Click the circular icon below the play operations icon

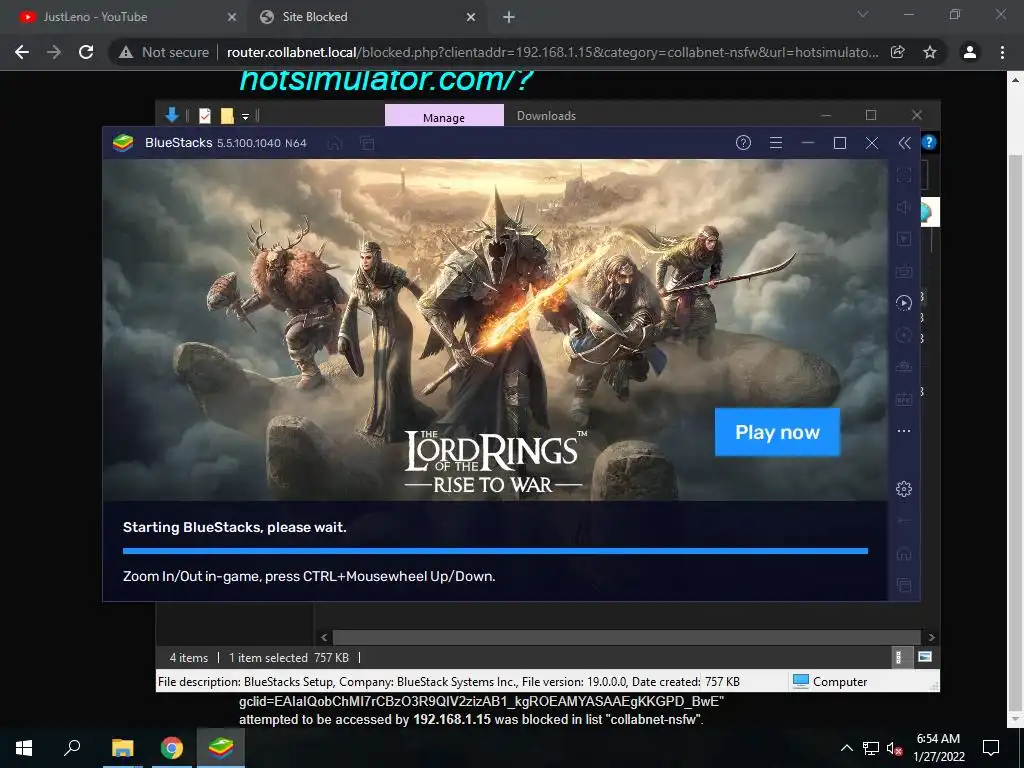coord(904,335)
